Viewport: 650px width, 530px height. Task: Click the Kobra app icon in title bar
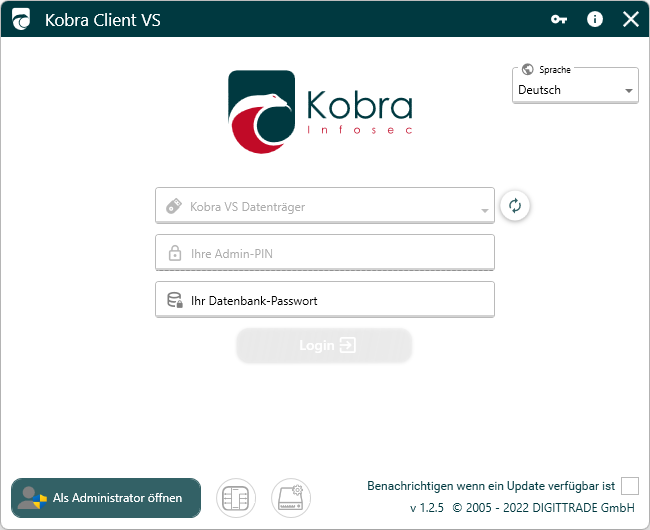coord(20,19)
